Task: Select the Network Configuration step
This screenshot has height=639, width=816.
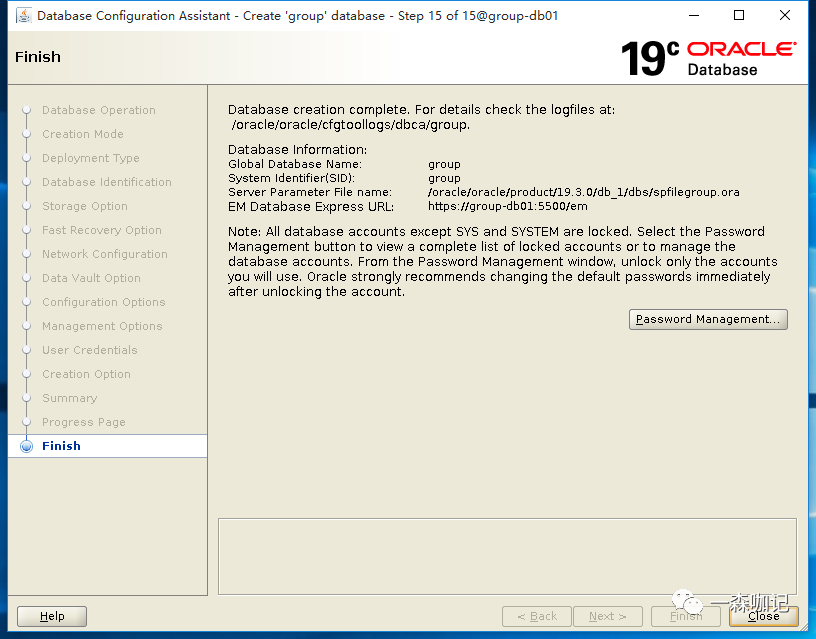Action: tap(105, 254)
